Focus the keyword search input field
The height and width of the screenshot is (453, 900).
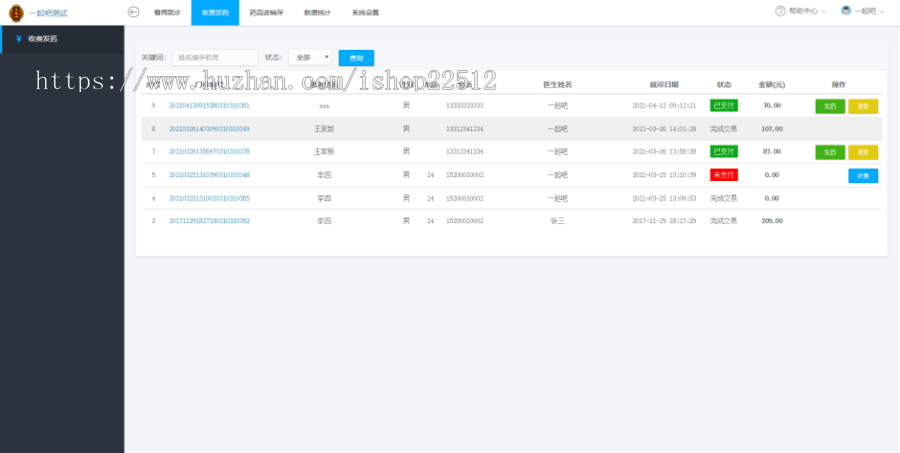(x=214, y=58)
